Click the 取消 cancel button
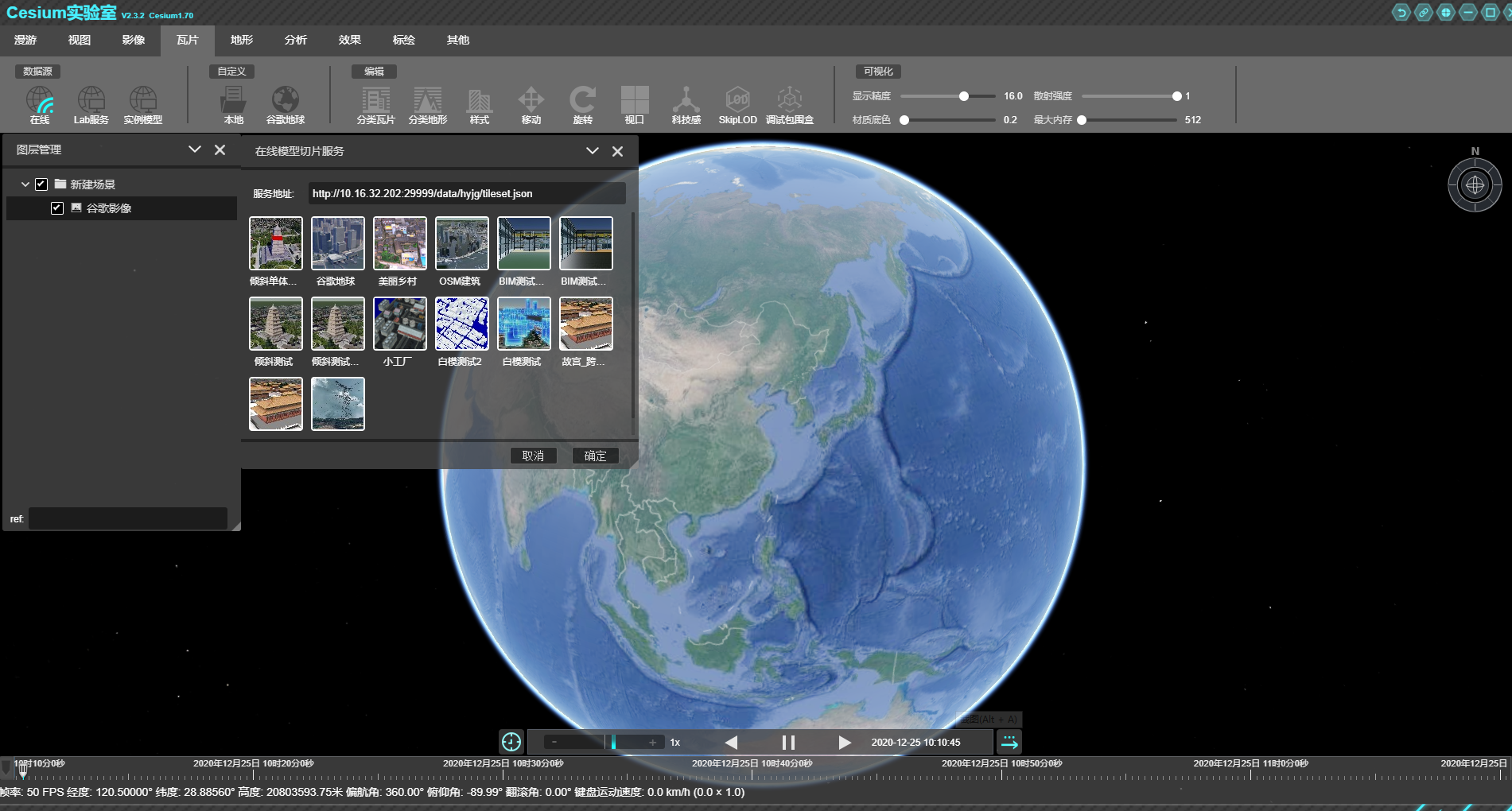Screen dimensions: 1512x811 [533, 456]
